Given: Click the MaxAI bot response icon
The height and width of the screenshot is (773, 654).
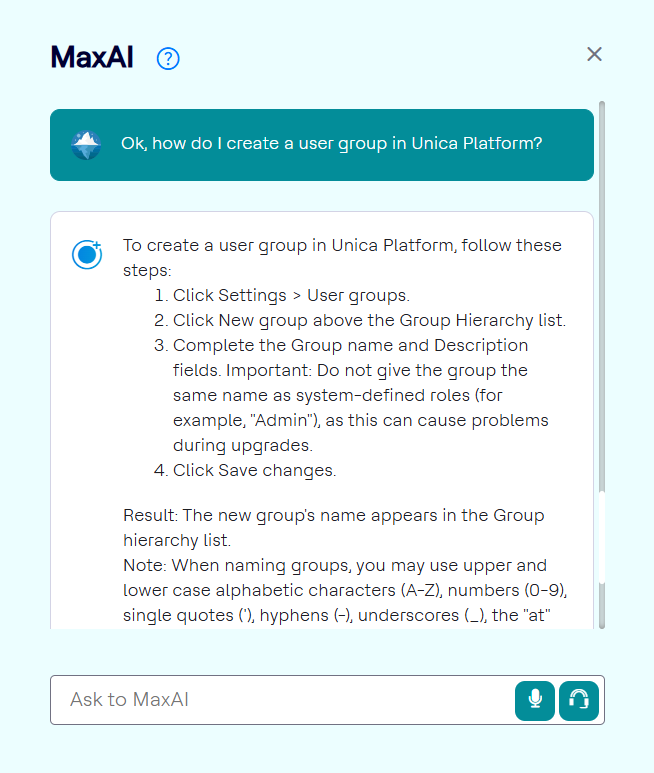Looking at the screenshot, I should point(86,254).
